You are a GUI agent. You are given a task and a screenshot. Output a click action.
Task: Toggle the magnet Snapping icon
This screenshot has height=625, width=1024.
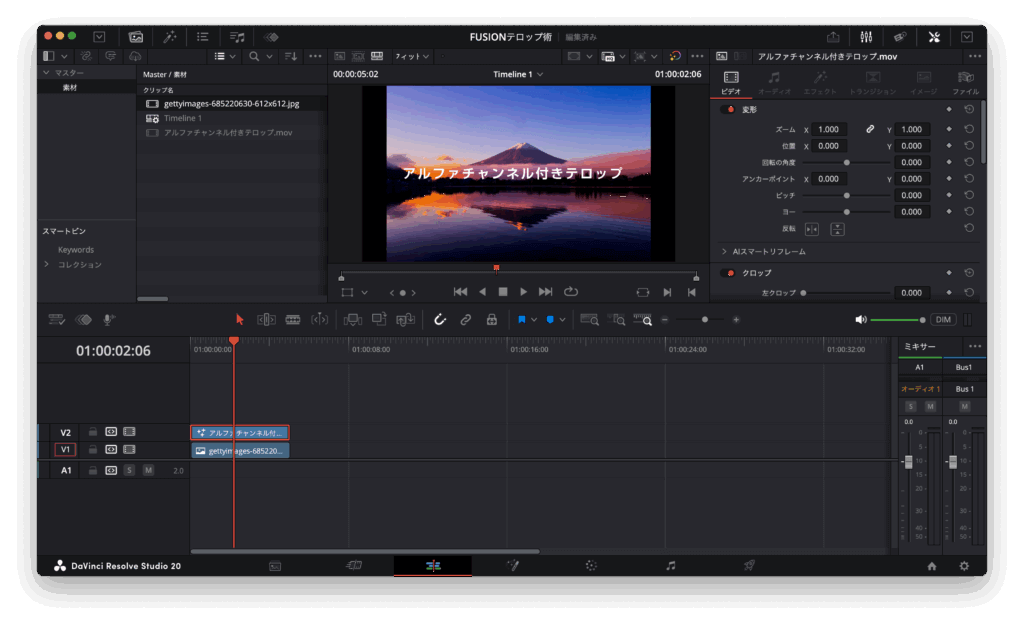click(439, 320)
